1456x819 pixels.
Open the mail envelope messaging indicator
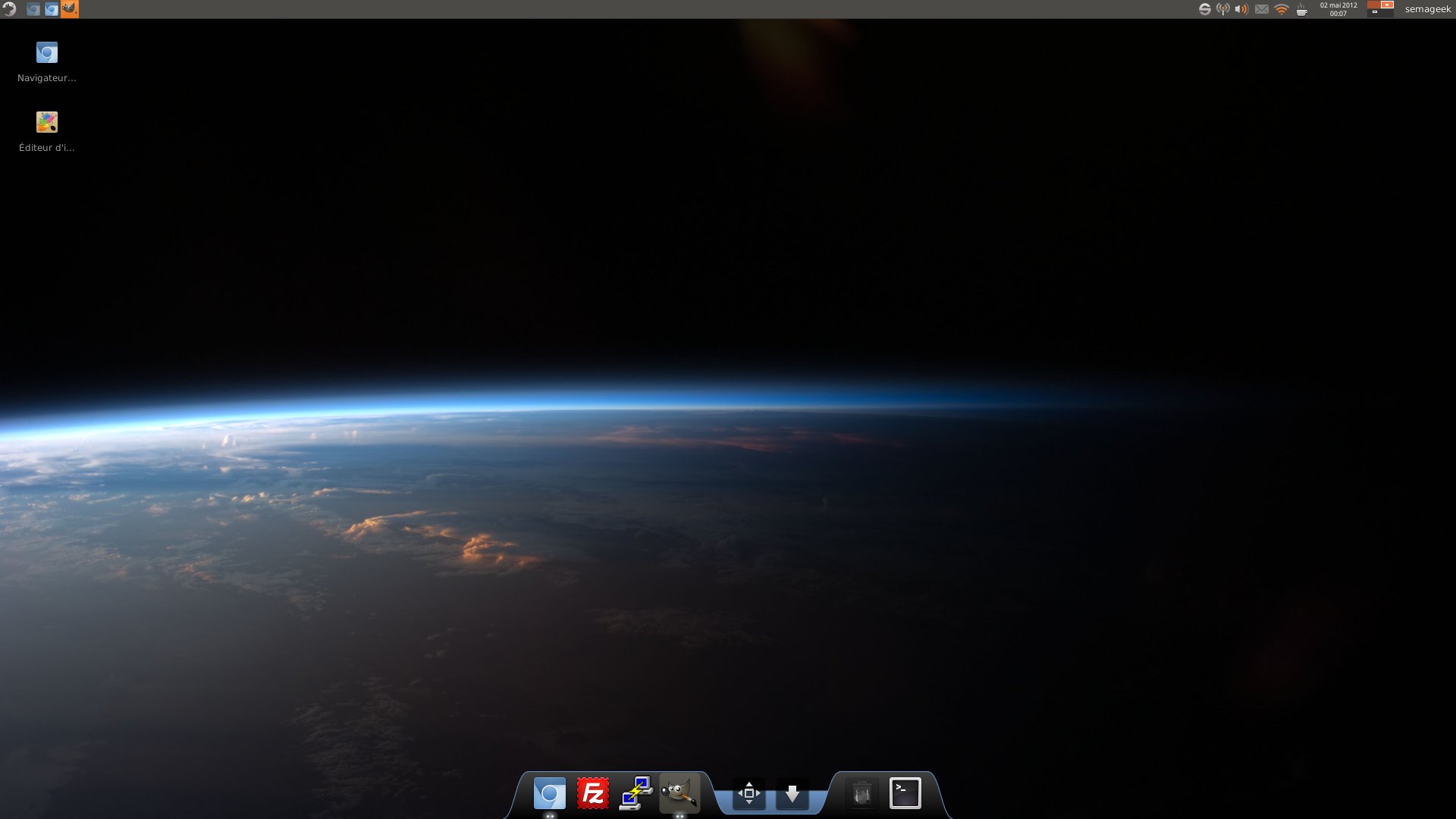coord(1261,9)
